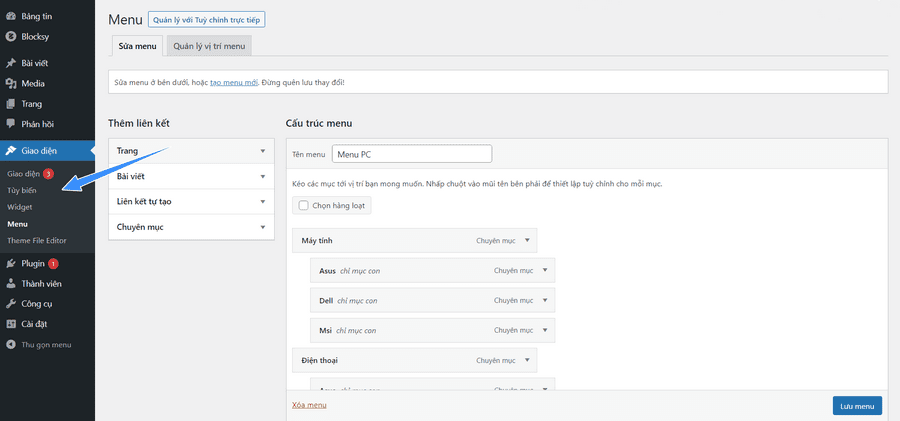Image resolution: width=900 pixels, height=421 pixels.
Task: Click the Phản hồi comments icon
Action: coord(11,123)
